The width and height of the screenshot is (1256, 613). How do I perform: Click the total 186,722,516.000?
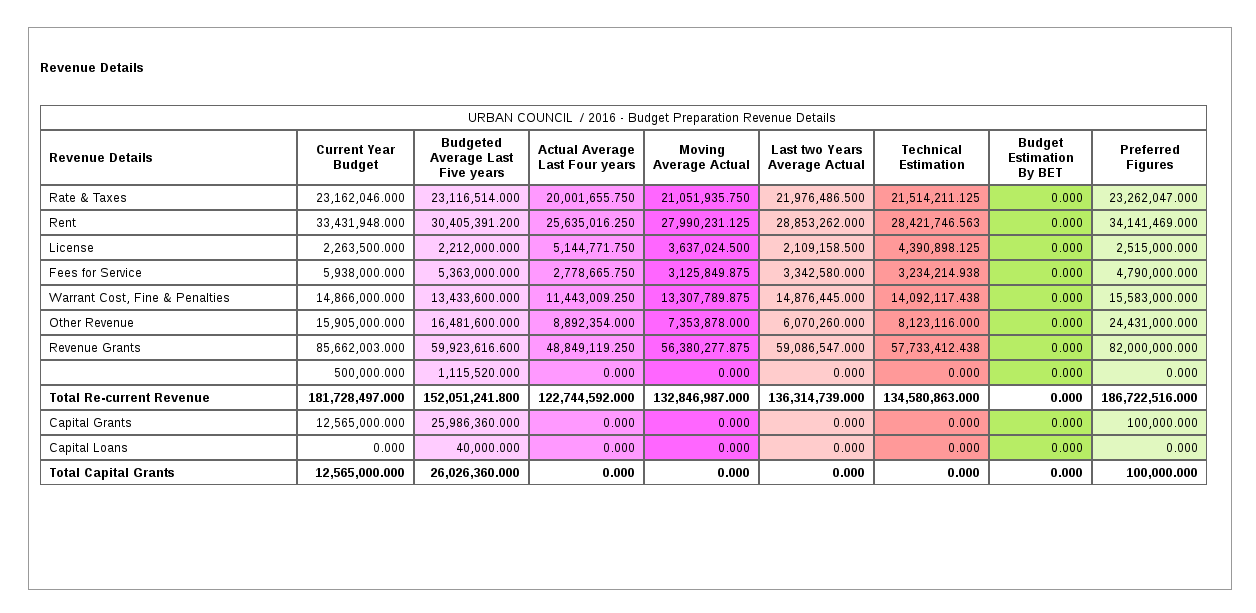tap(1150, 398)
